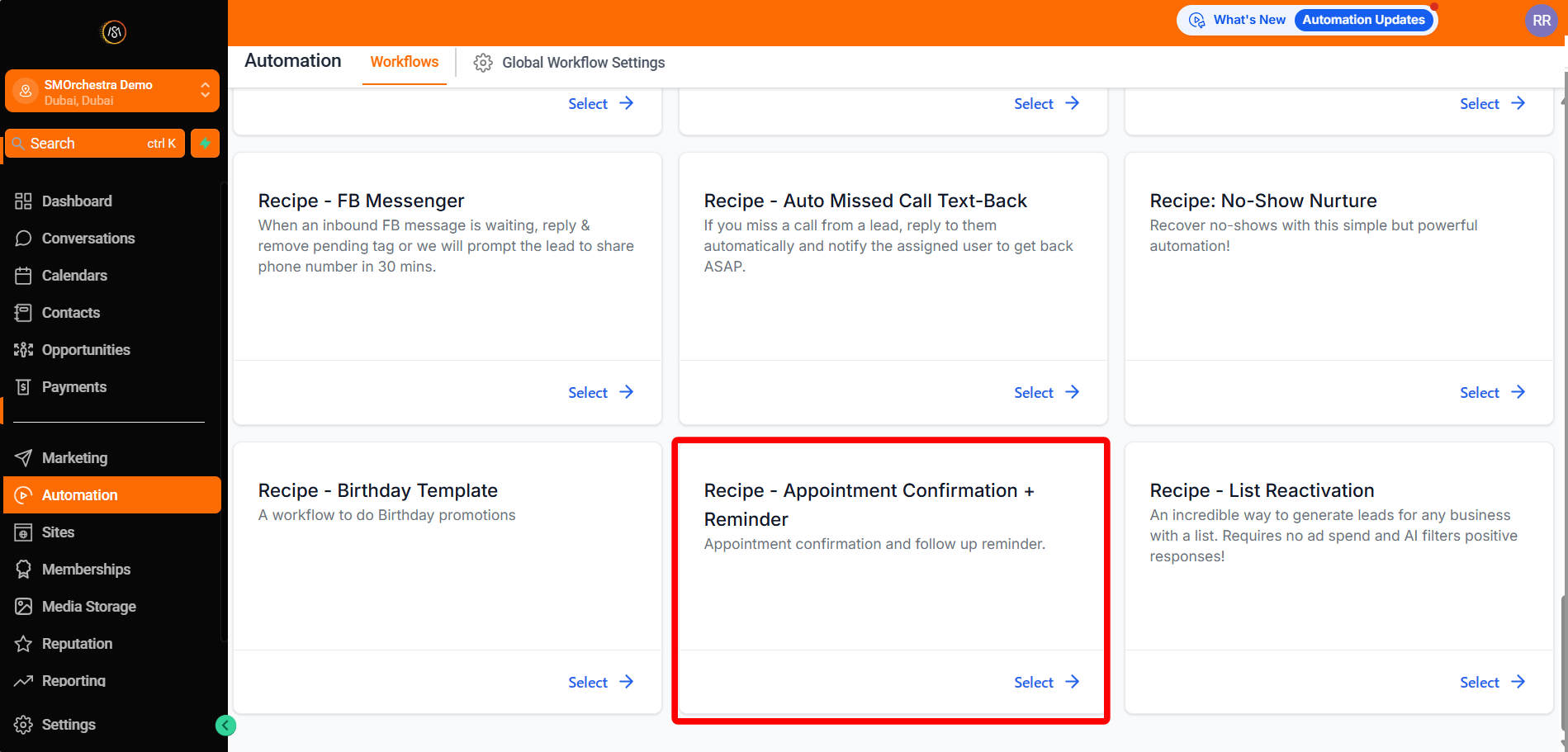The image size is (1568, 752).
Task: Click the Reputation star icon
Action: coord(23,644)
